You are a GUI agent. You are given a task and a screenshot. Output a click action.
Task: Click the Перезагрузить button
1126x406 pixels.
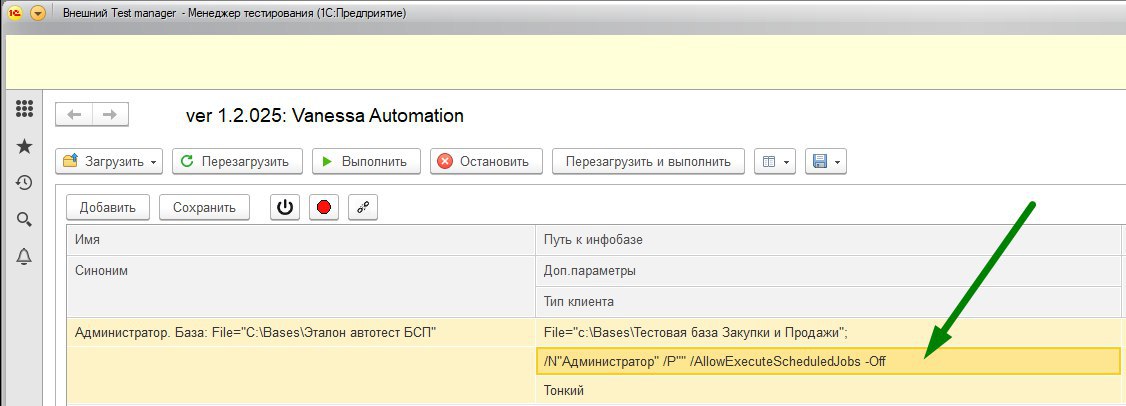point(237,161)
